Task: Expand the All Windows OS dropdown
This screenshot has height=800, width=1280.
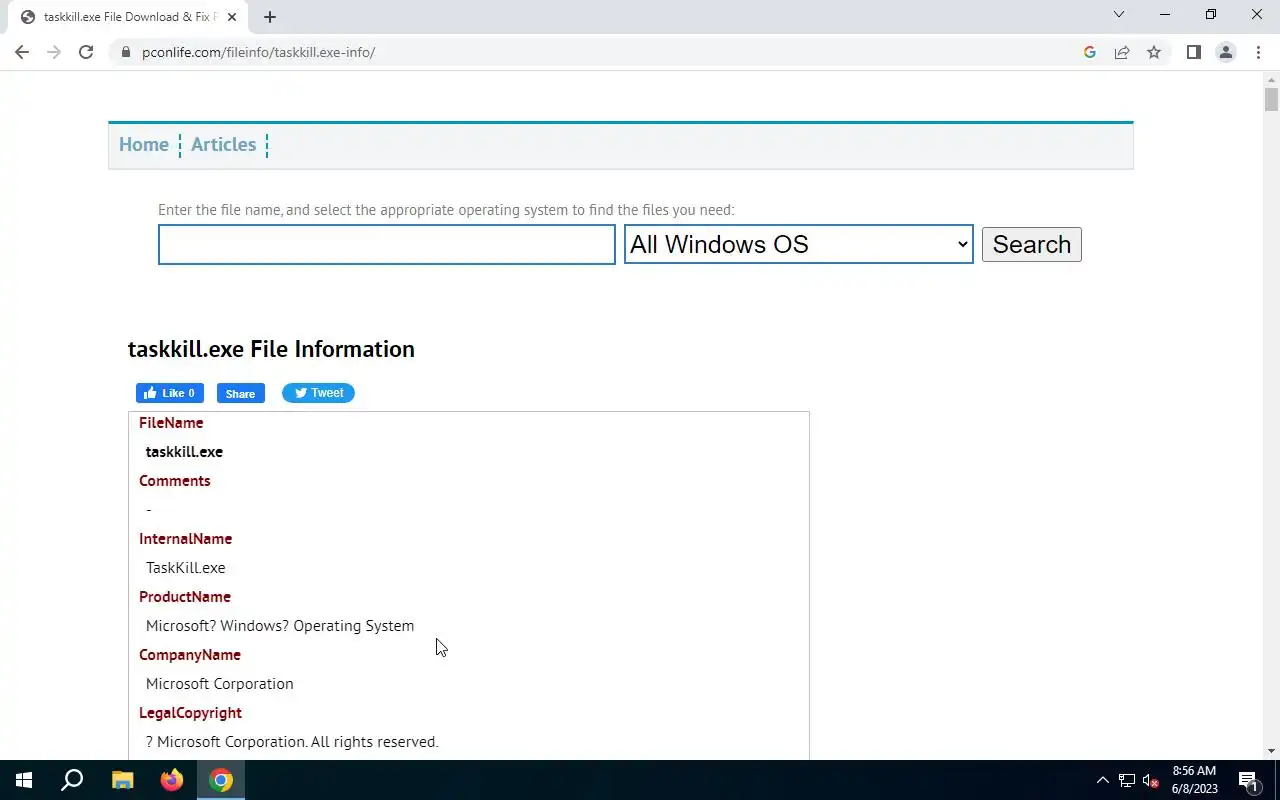Action: pyautogui.click(x=799, y=245)
